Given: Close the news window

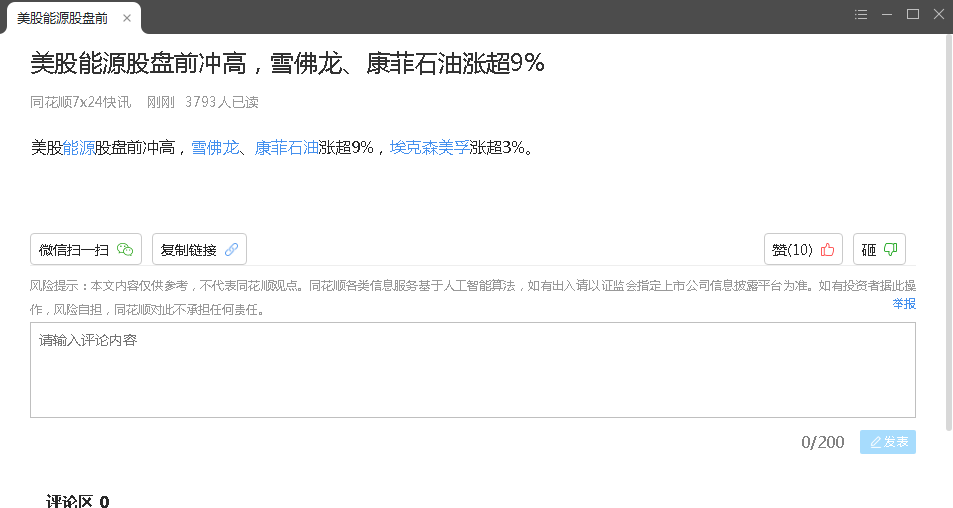Looking at the screenshot, I should [939, 15].
